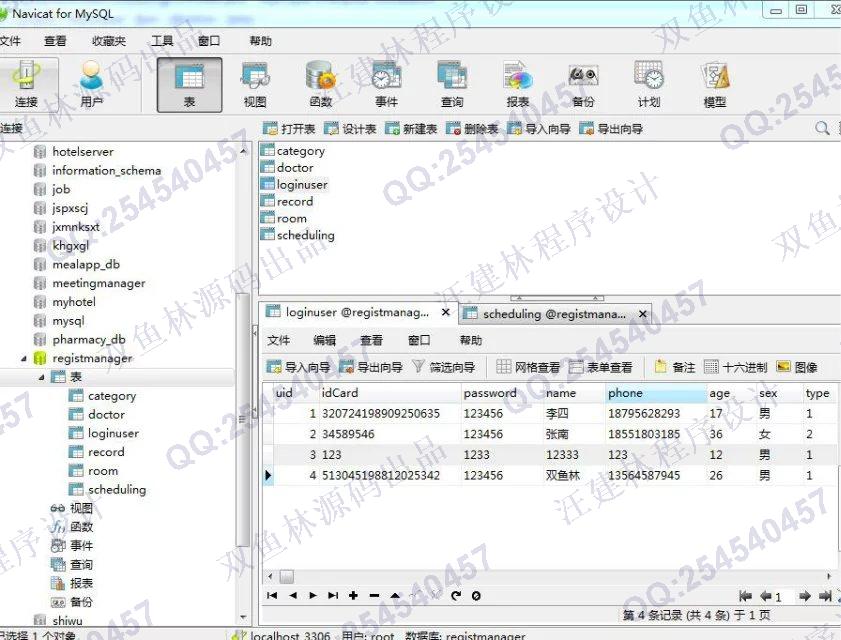
Task: Go to last record navigation button
Action: [x=333, y=595]
